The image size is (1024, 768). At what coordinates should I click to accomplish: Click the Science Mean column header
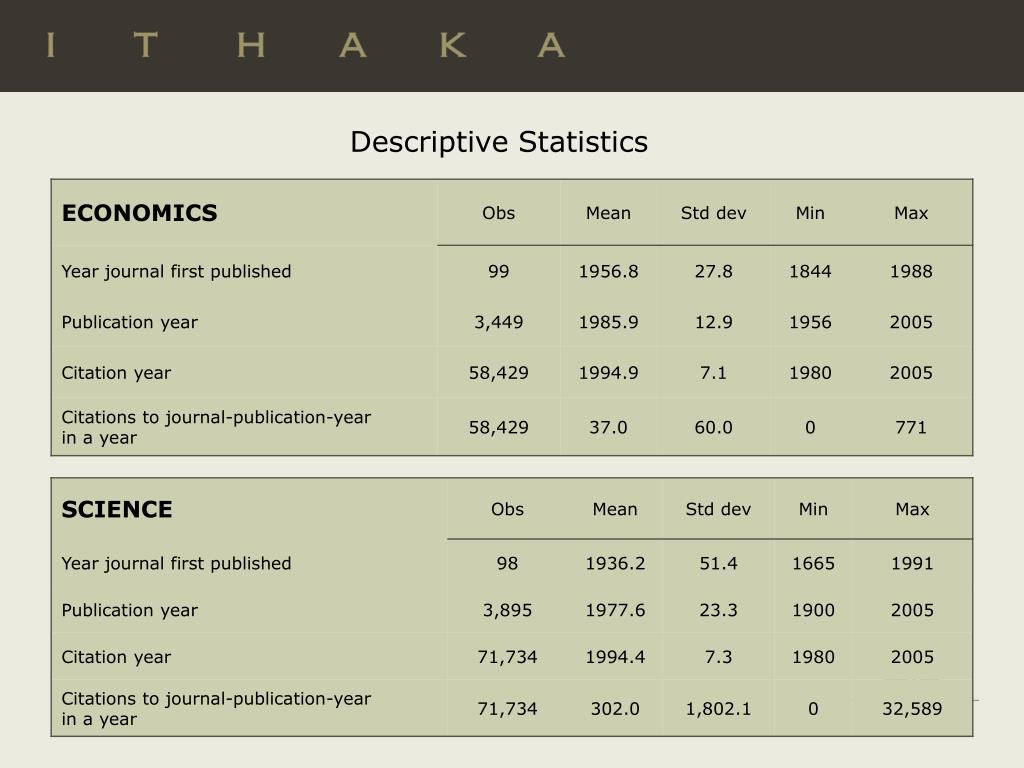615,509
